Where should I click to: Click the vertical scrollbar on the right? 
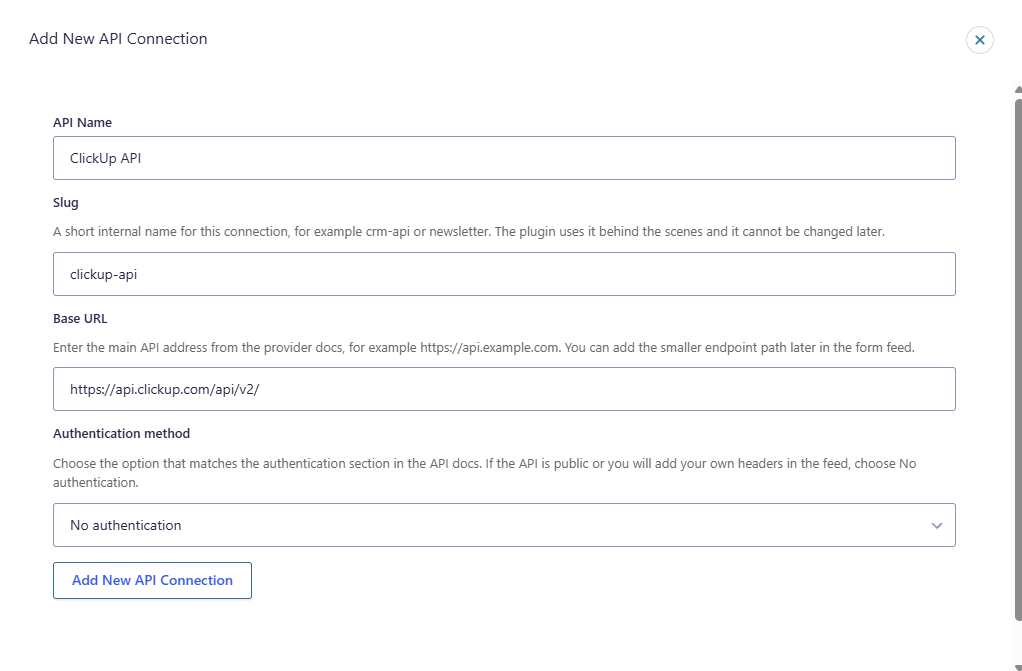pyautogui.click(x=1018, y=359)
